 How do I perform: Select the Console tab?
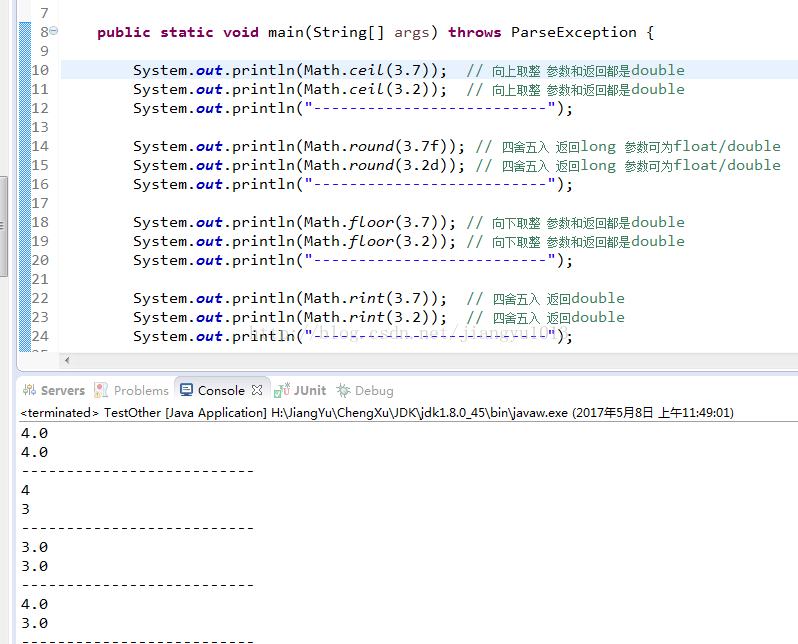pos(221,390)
